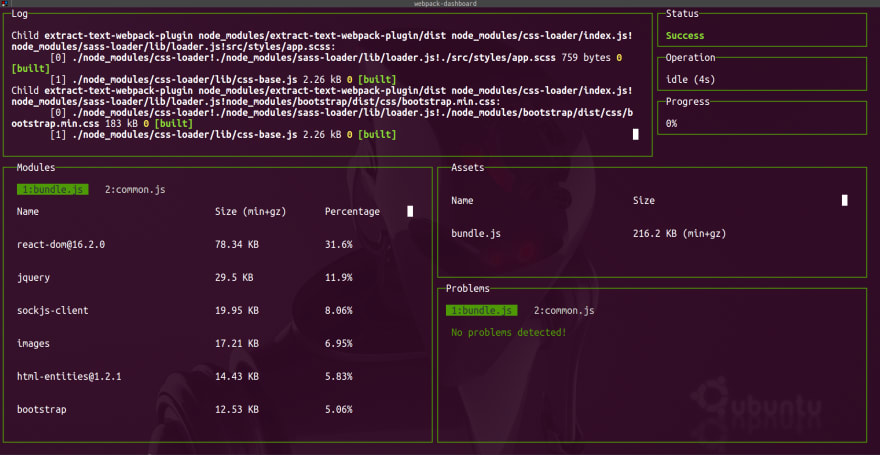Click the 183 kB value in the Log
This screenshot has width=880, height=455.
[x=121, y=123]
